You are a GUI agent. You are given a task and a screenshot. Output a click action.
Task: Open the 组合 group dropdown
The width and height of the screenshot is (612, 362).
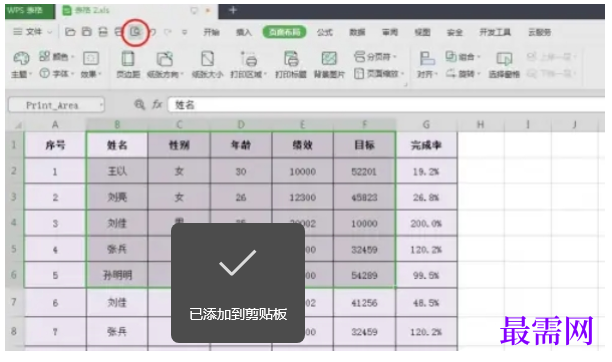(463, 57)
